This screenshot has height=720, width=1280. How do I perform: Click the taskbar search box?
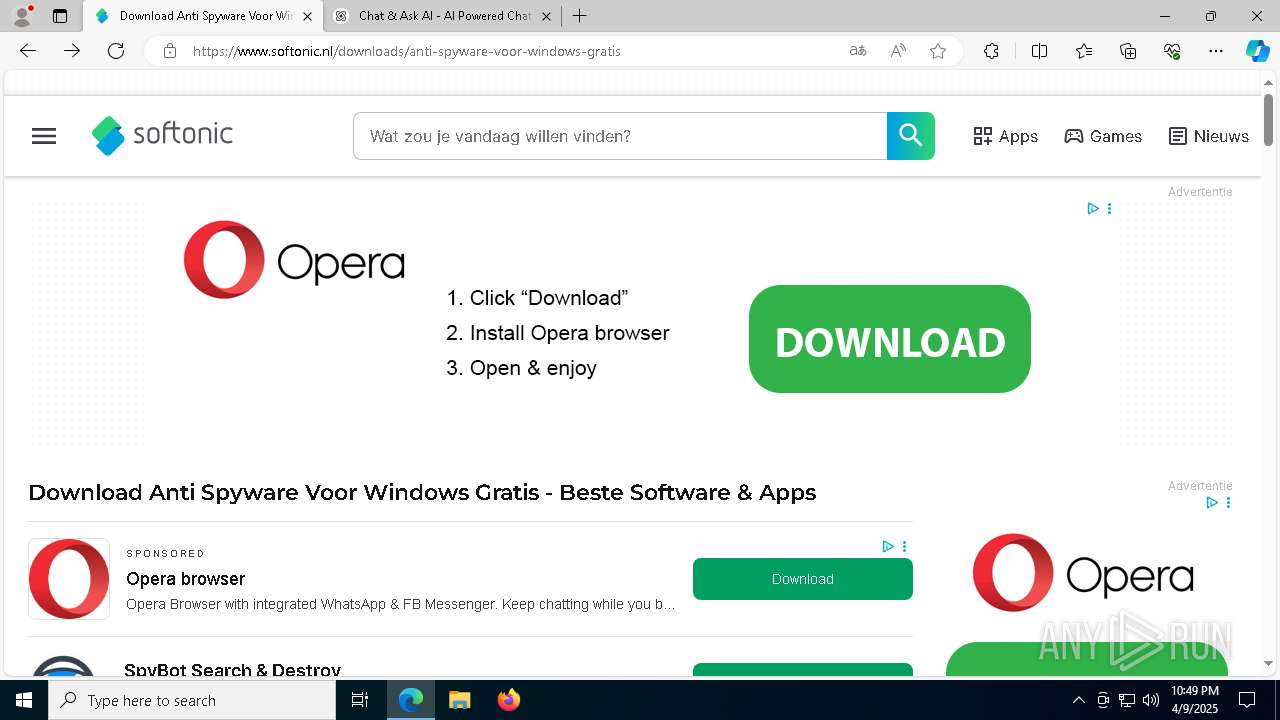tap(192, 700)
